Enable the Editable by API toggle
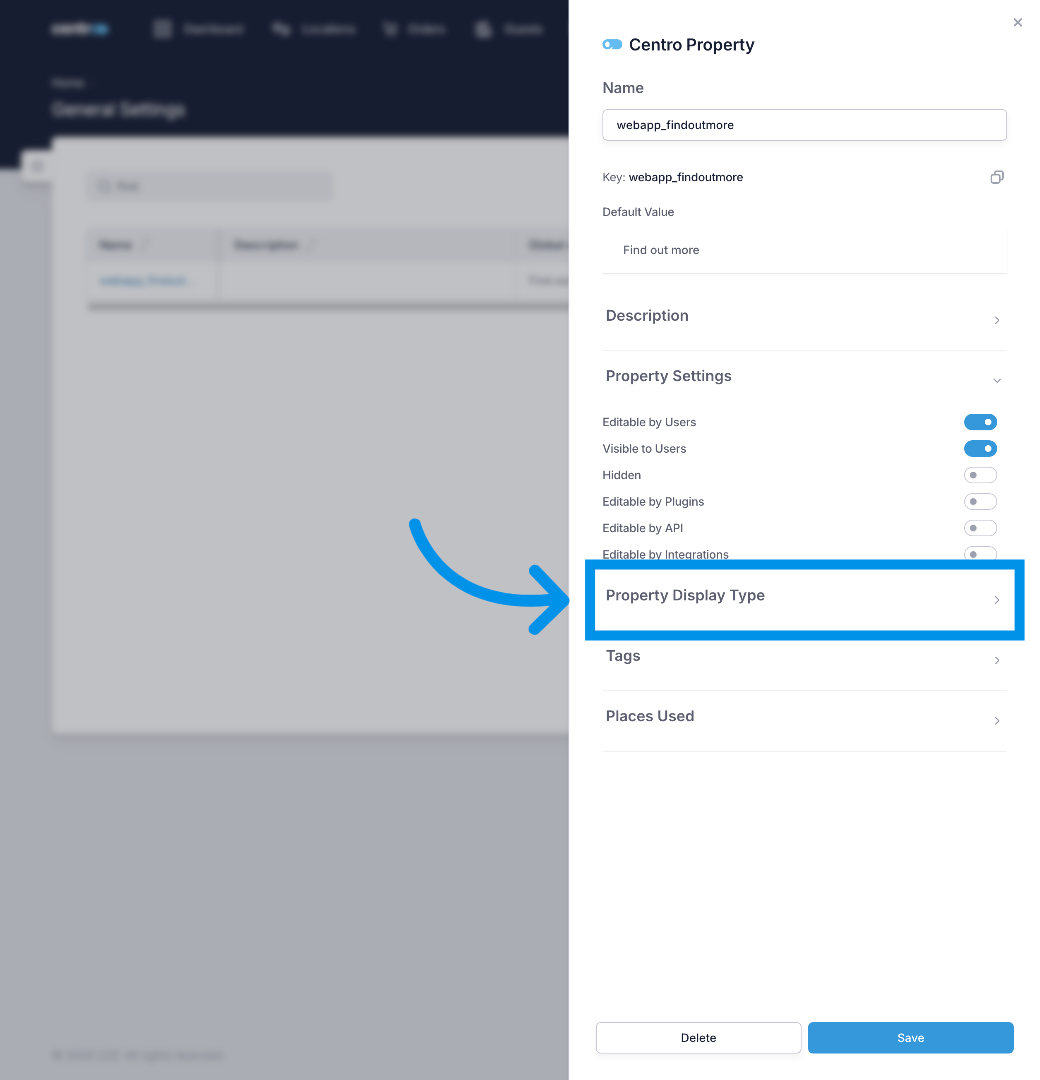 click(x=980, y=528)
